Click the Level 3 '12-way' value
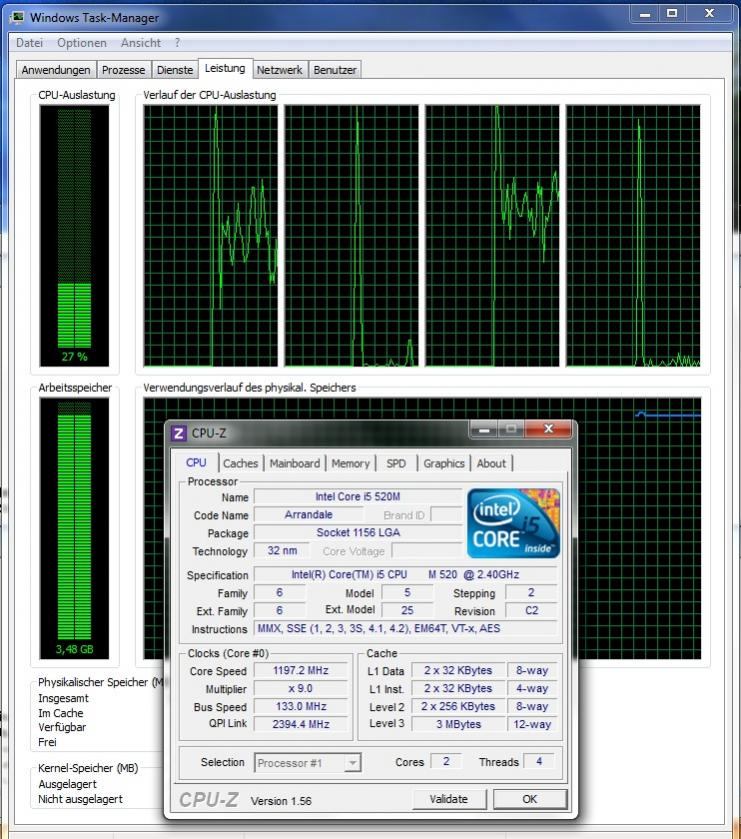 tap(532, 724)
